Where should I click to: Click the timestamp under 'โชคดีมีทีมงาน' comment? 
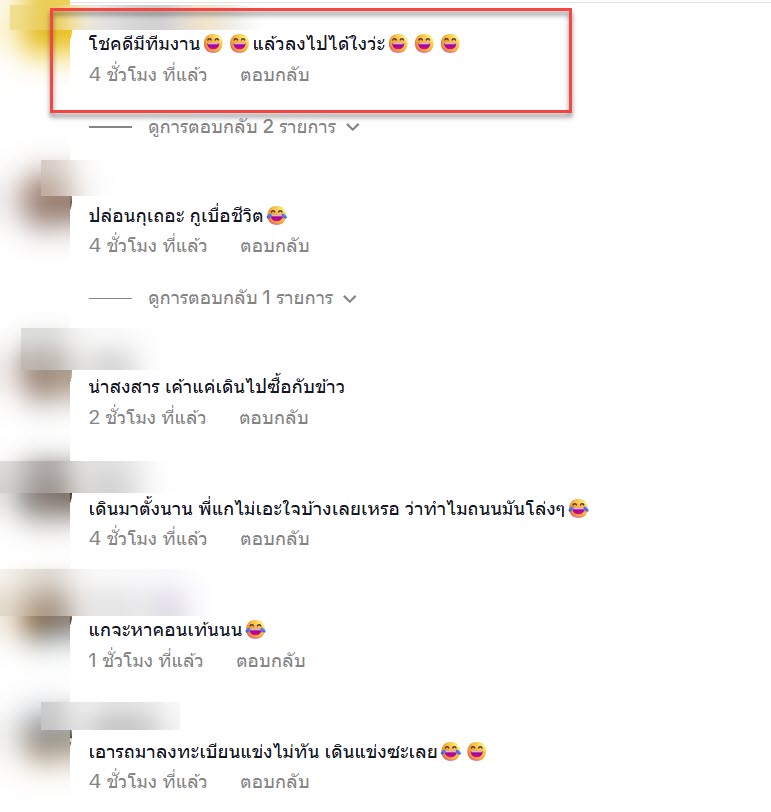(x=148, y=75)
